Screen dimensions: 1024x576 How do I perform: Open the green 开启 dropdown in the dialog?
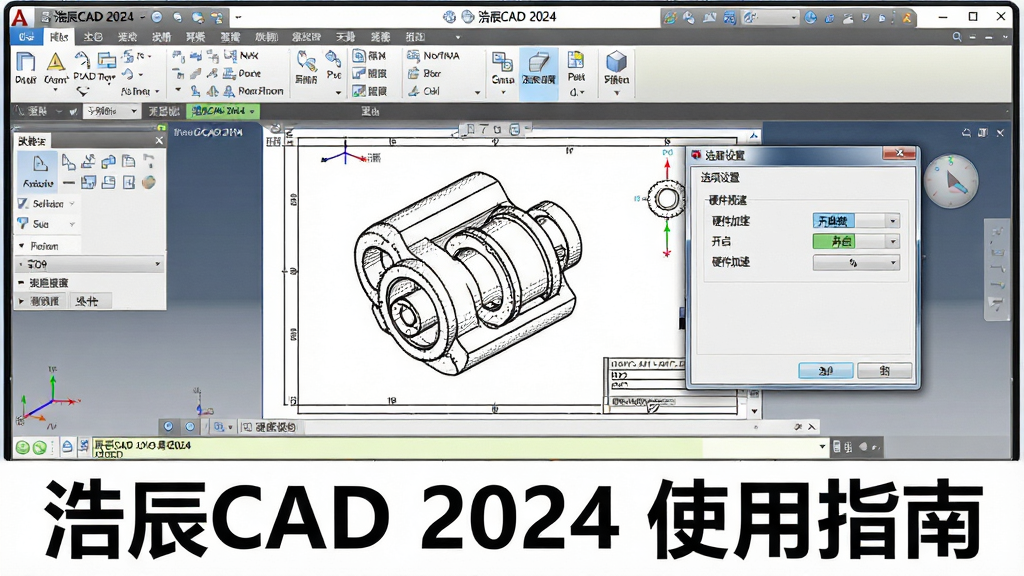pos(856,242)
